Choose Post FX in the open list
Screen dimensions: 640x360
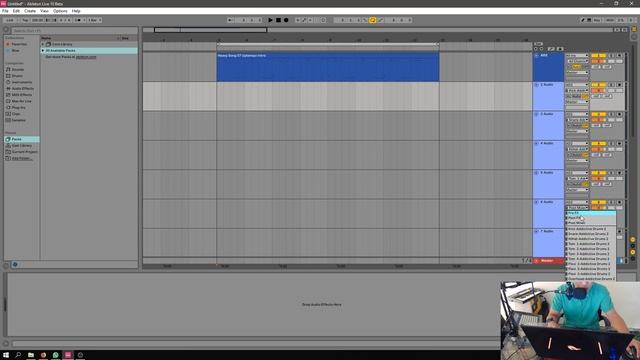click(x=591, y=218)
